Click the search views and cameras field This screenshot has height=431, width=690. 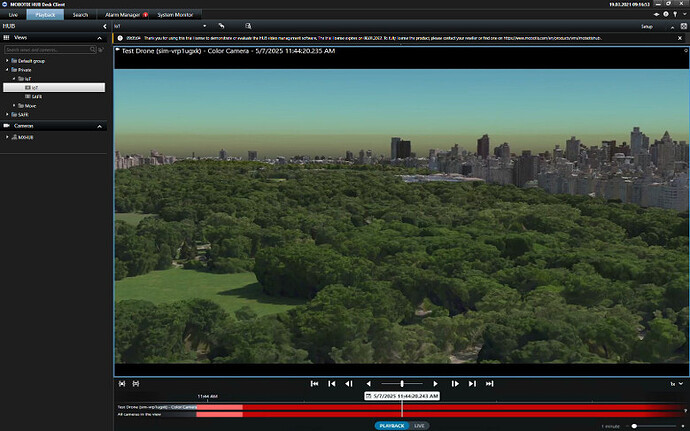[x=50, y=50]
